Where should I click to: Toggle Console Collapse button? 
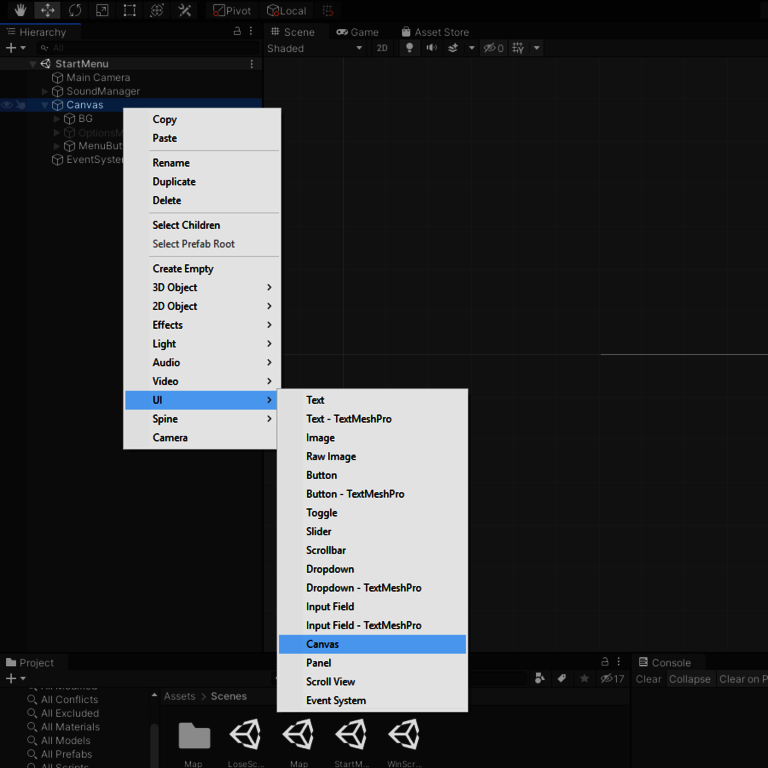click(x=690, y=679)
